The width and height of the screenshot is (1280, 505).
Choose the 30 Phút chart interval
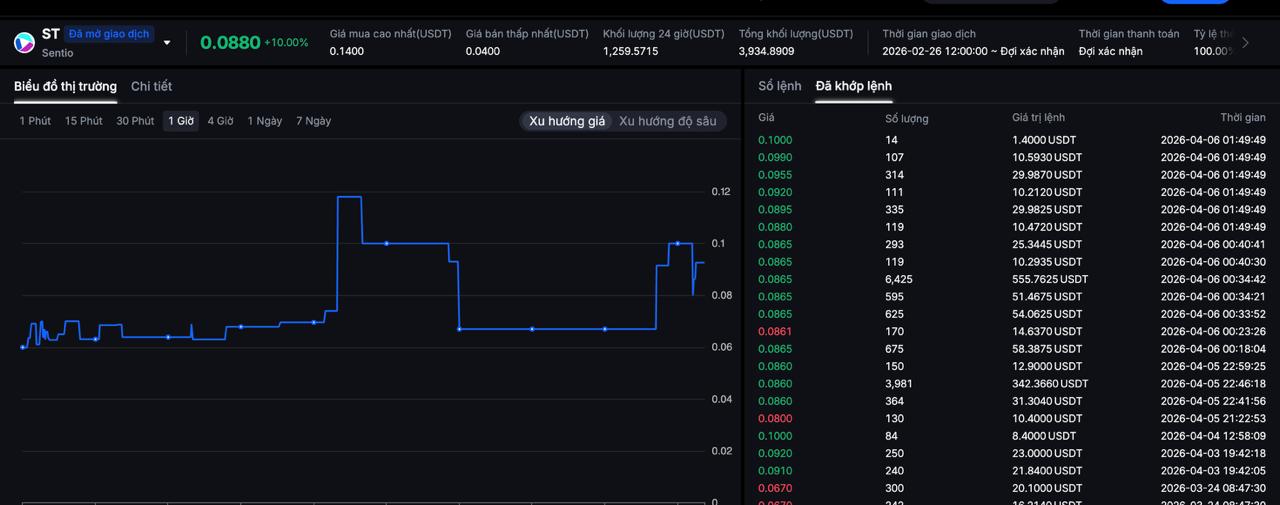tap(135, 121)
